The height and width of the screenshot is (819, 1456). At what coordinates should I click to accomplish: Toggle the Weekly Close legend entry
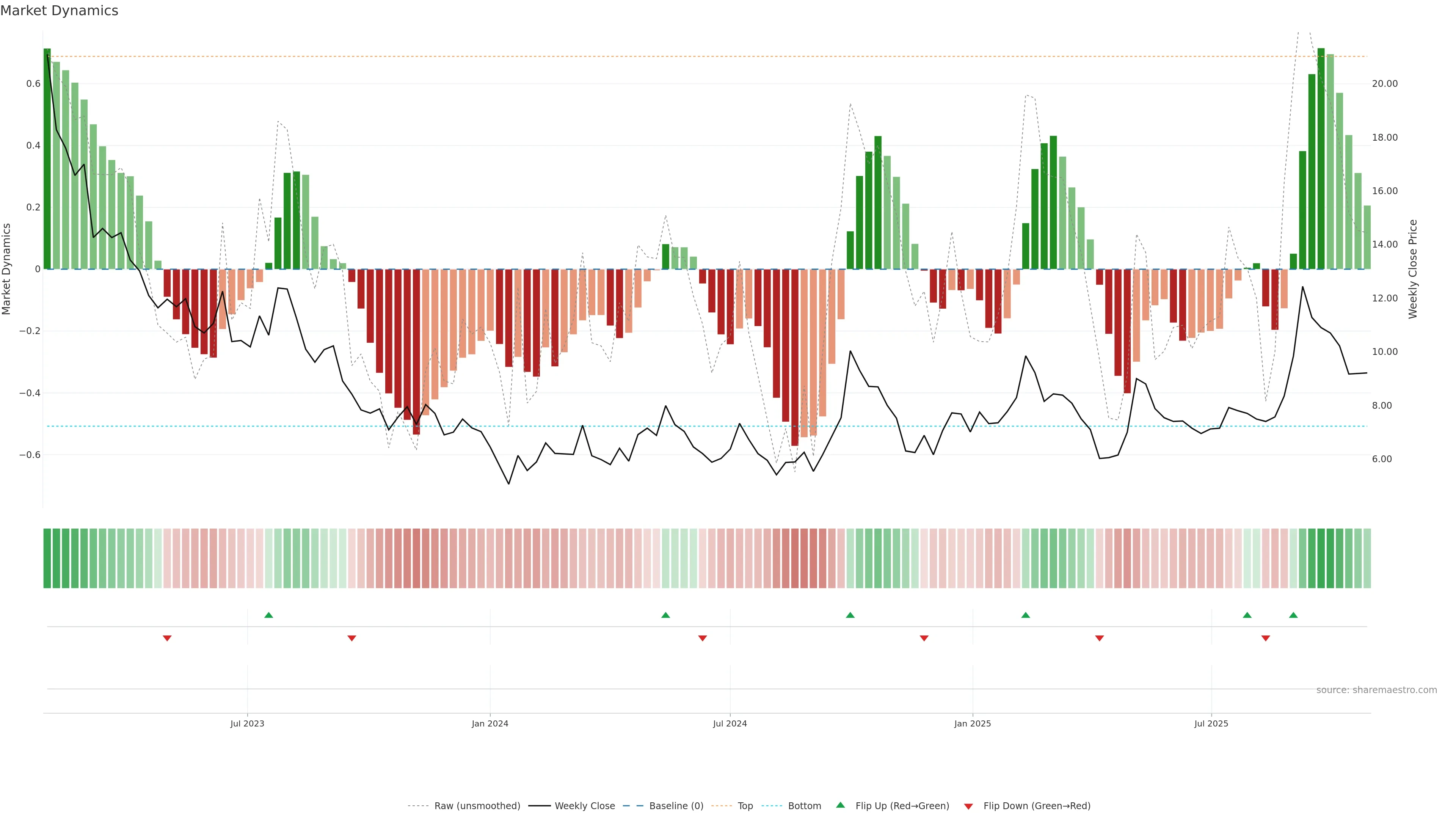point(584,806)
